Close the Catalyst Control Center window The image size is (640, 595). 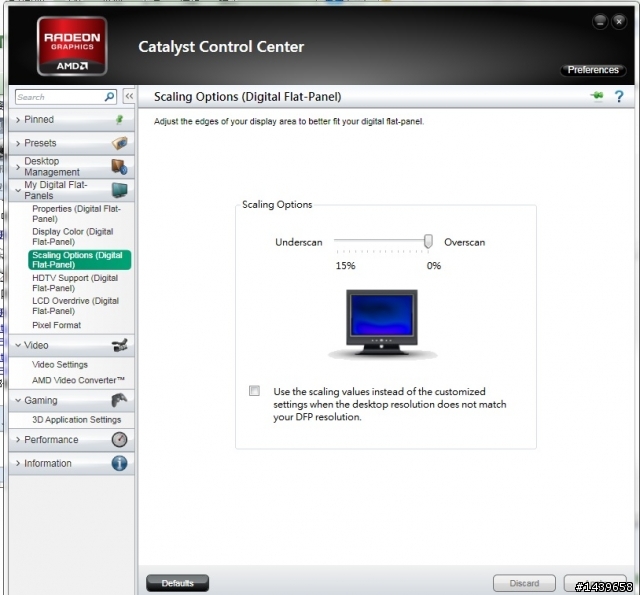point(619,22)
